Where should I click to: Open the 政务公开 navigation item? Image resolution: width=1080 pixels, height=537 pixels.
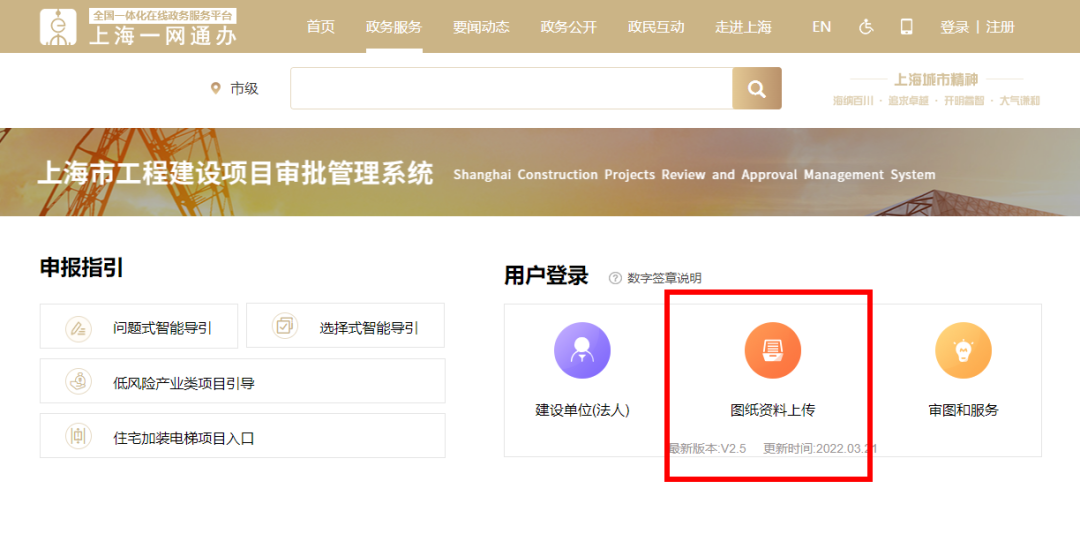click(569, 28)
